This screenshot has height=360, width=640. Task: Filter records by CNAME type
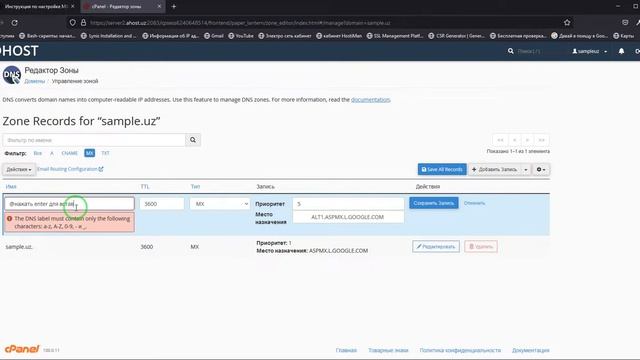tap(69, 153)
